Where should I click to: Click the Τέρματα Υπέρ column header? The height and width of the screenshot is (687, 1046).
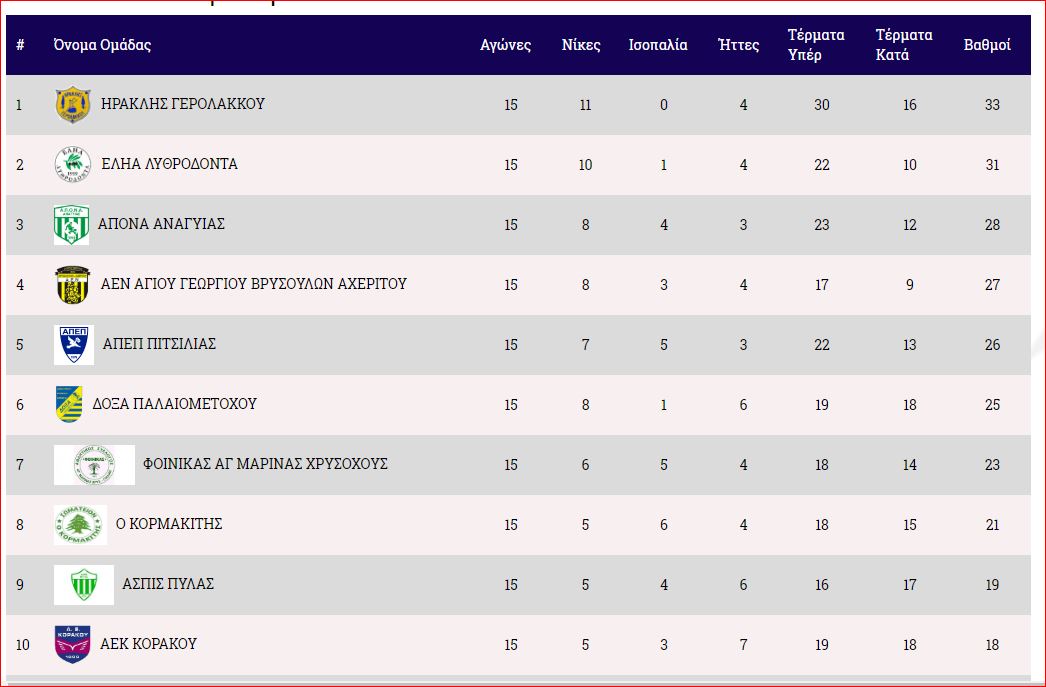click(x=816, y=45)
